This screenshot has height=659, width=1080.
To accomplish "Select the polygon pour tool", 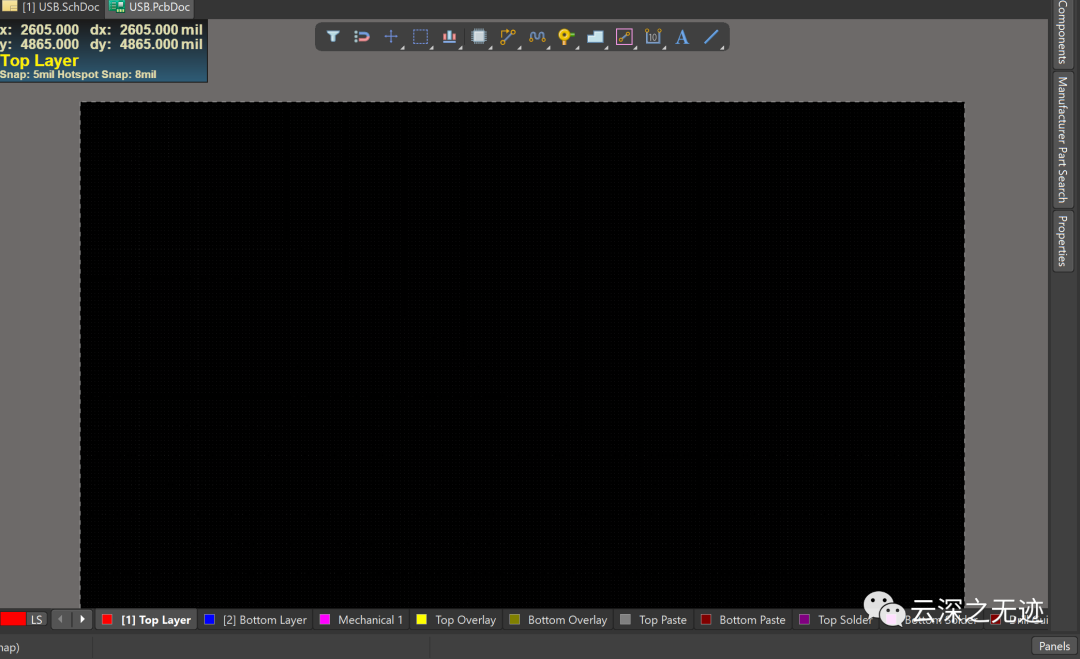I will point(595,36).
